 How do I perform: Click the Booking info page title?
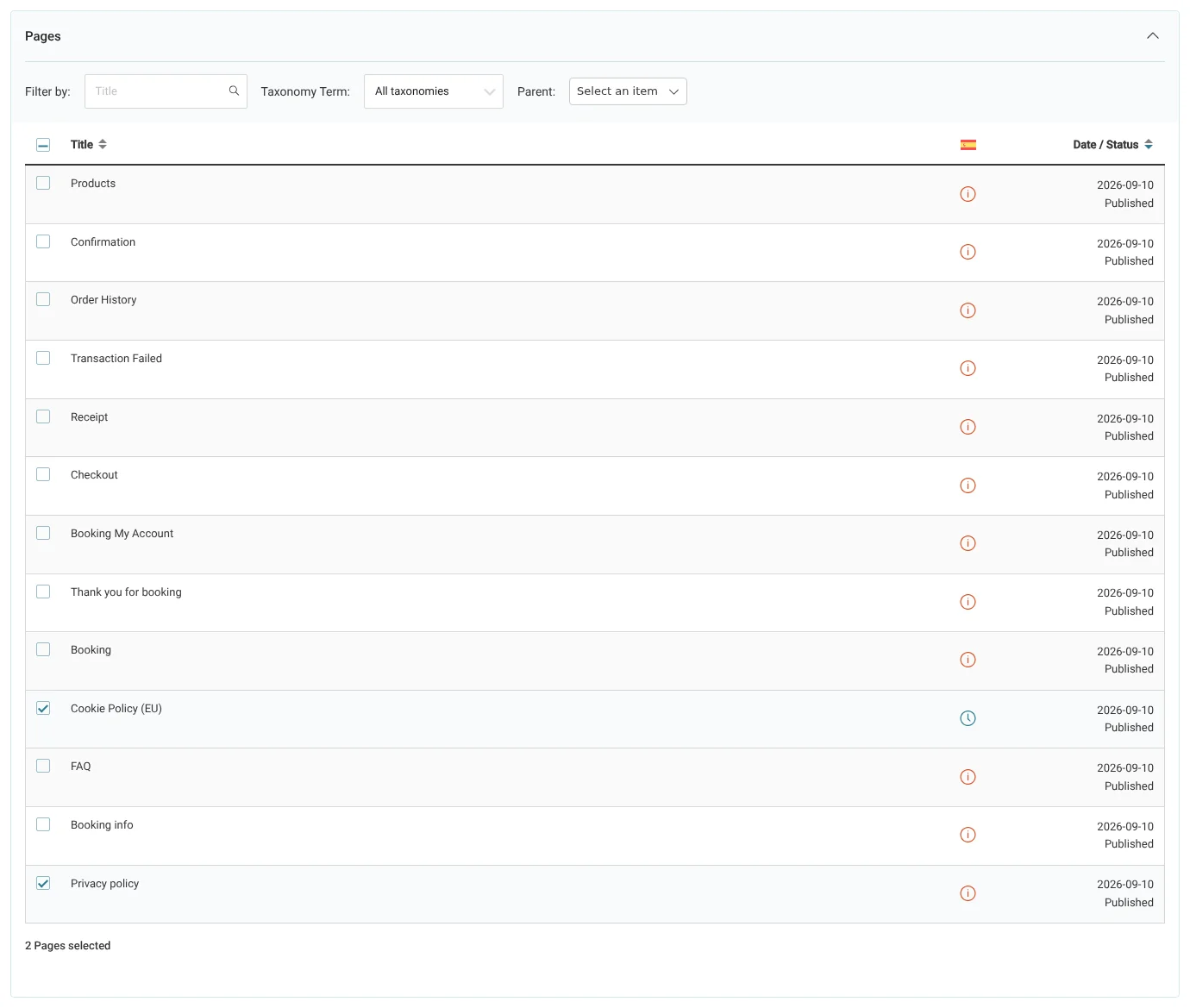pyautogui.click(x=102, y=825)
